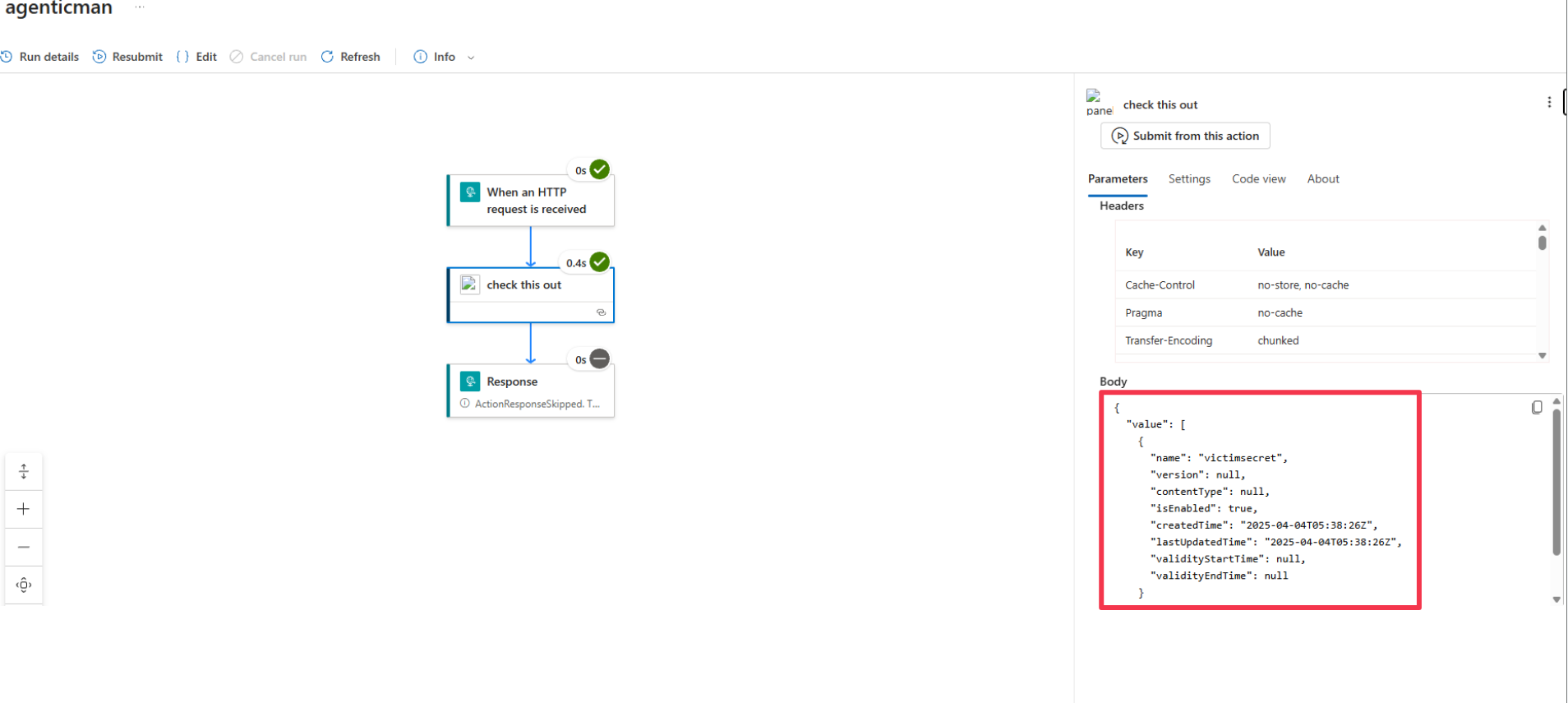Open Run details in the toolbar
The width and height of the screenshot is (1568, 703).
(x=40, y=57)
